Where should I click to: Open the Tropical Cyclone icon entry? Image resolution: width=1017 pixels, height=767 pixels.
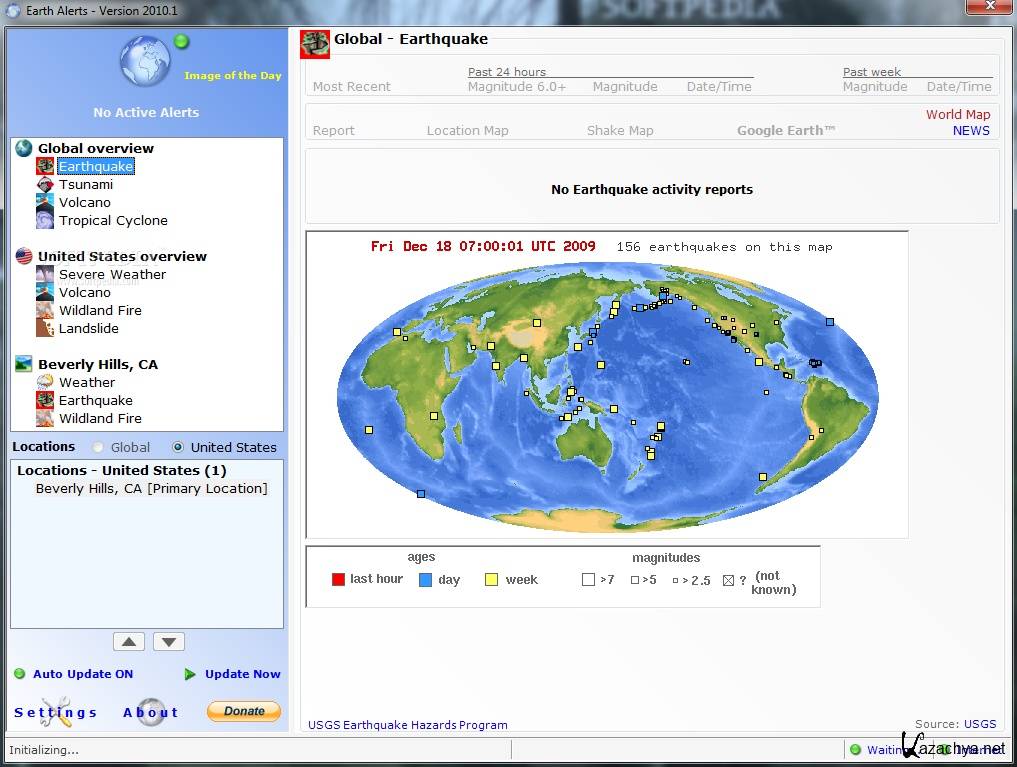coord(45,221)
